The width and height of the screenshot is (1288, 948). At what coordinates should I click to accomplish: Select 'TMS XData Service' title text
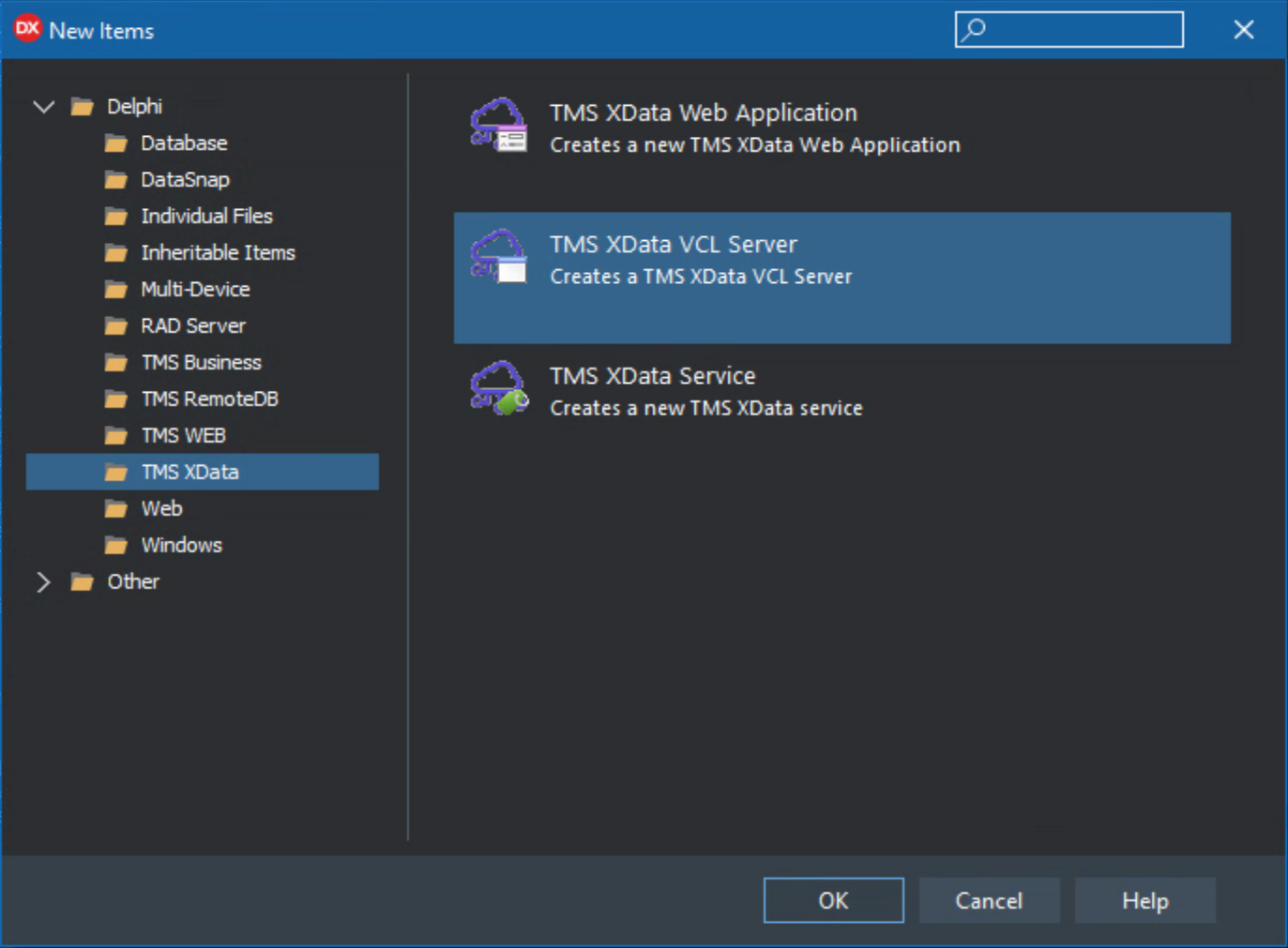coord(653,376)
